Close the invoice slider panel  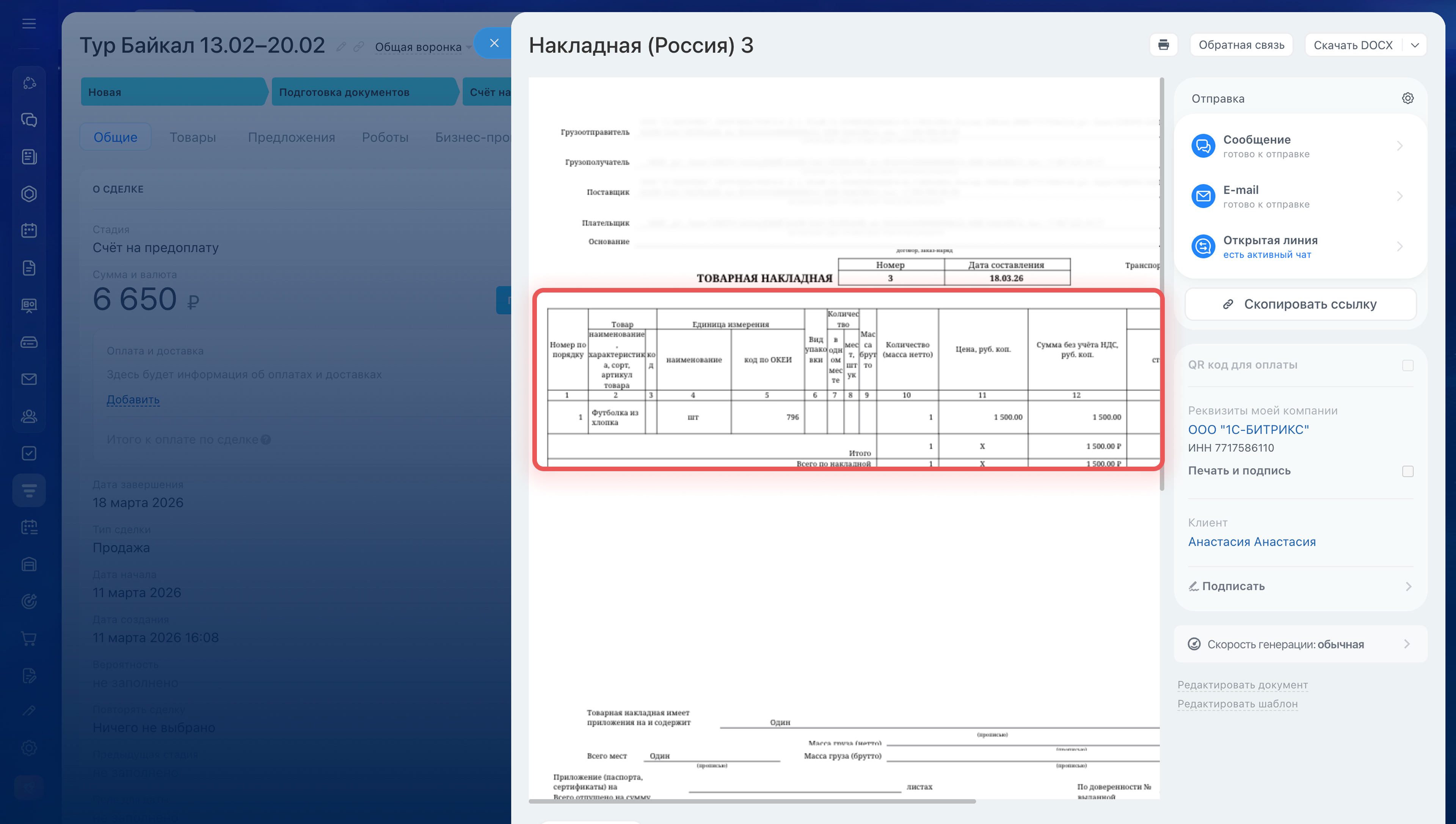point(494,43)
